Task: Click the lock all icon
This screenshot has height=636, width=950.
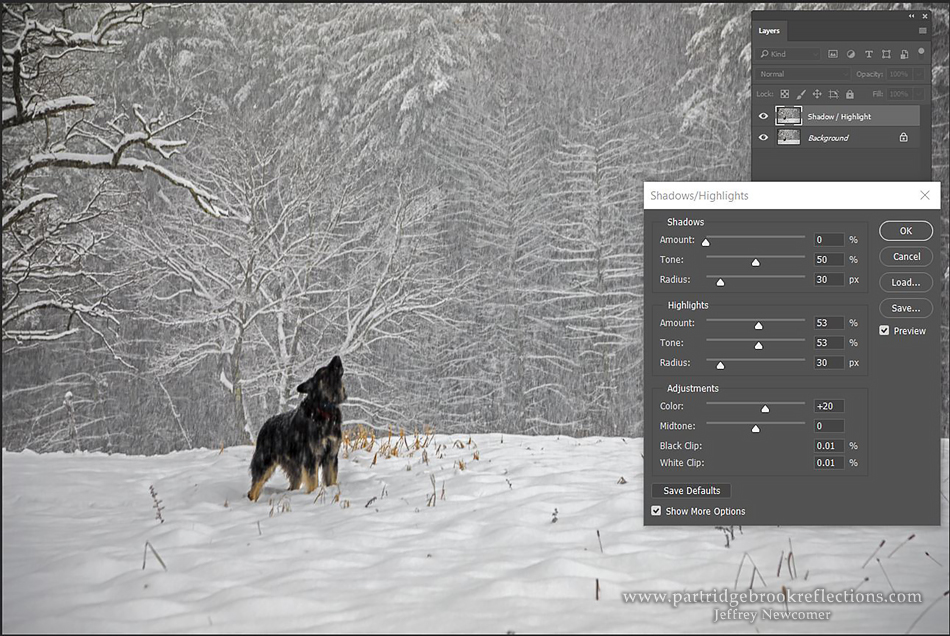Action: pyautogui.click(x=849, y=94)
